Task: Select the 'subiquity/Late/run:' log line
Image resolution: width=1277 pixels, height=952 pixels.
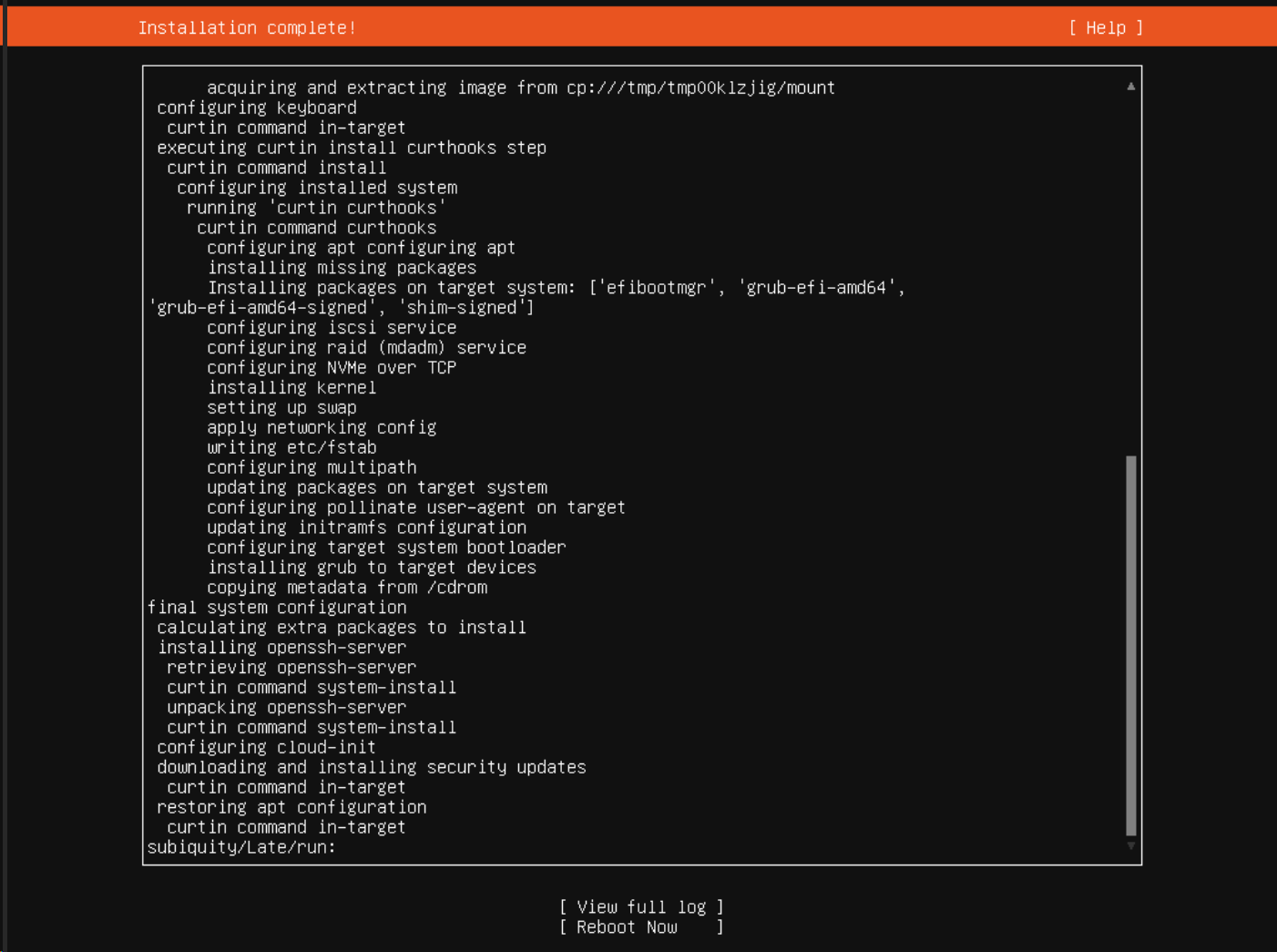Action: 241,847
